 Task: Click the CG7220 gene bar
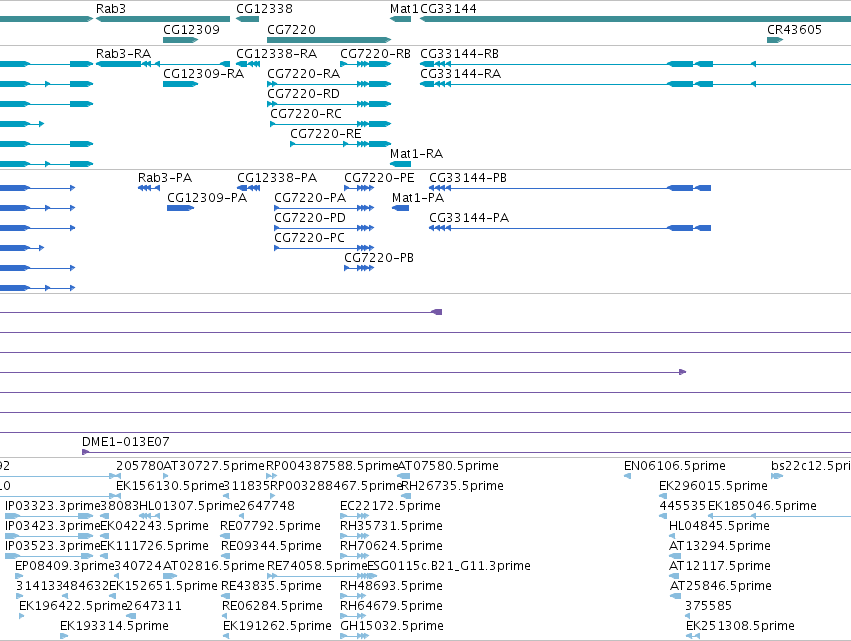point(329,40)
